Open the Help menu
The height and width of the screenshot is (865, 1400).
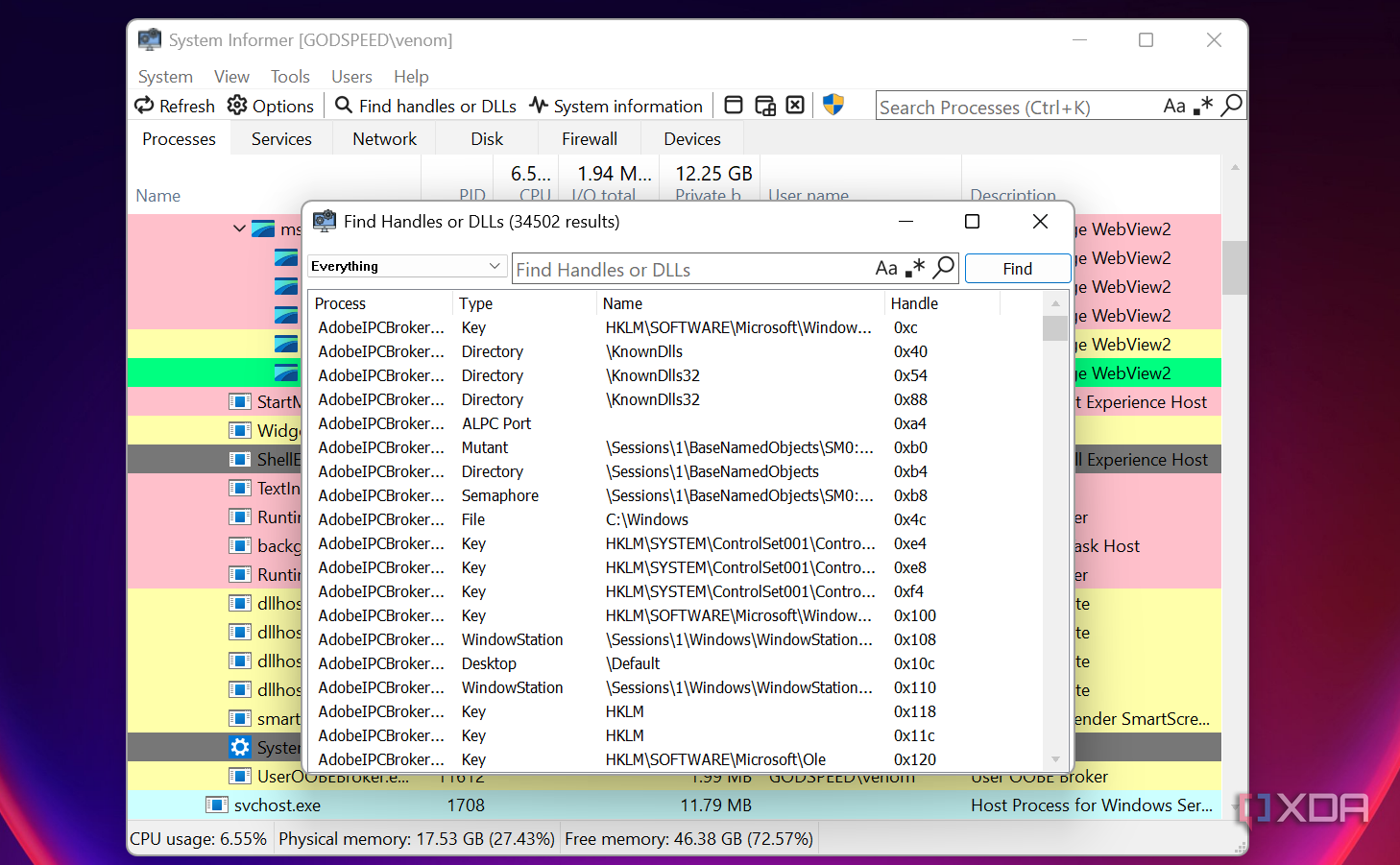(x=411, y=77)
